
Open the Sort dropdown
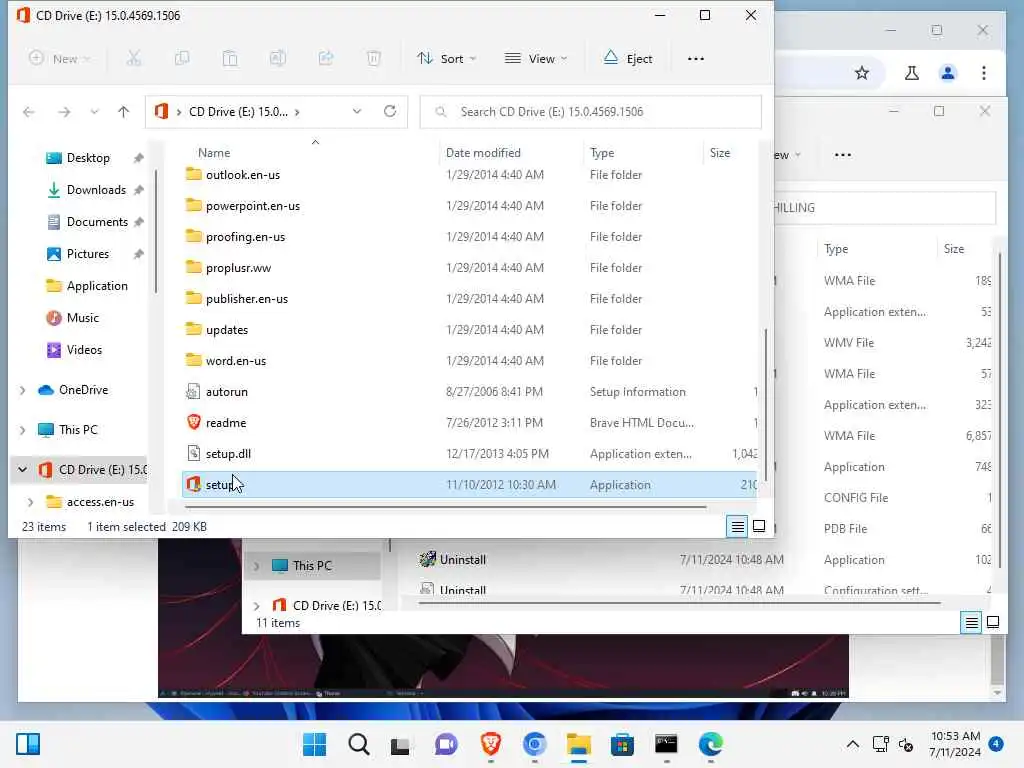point(447,59)
